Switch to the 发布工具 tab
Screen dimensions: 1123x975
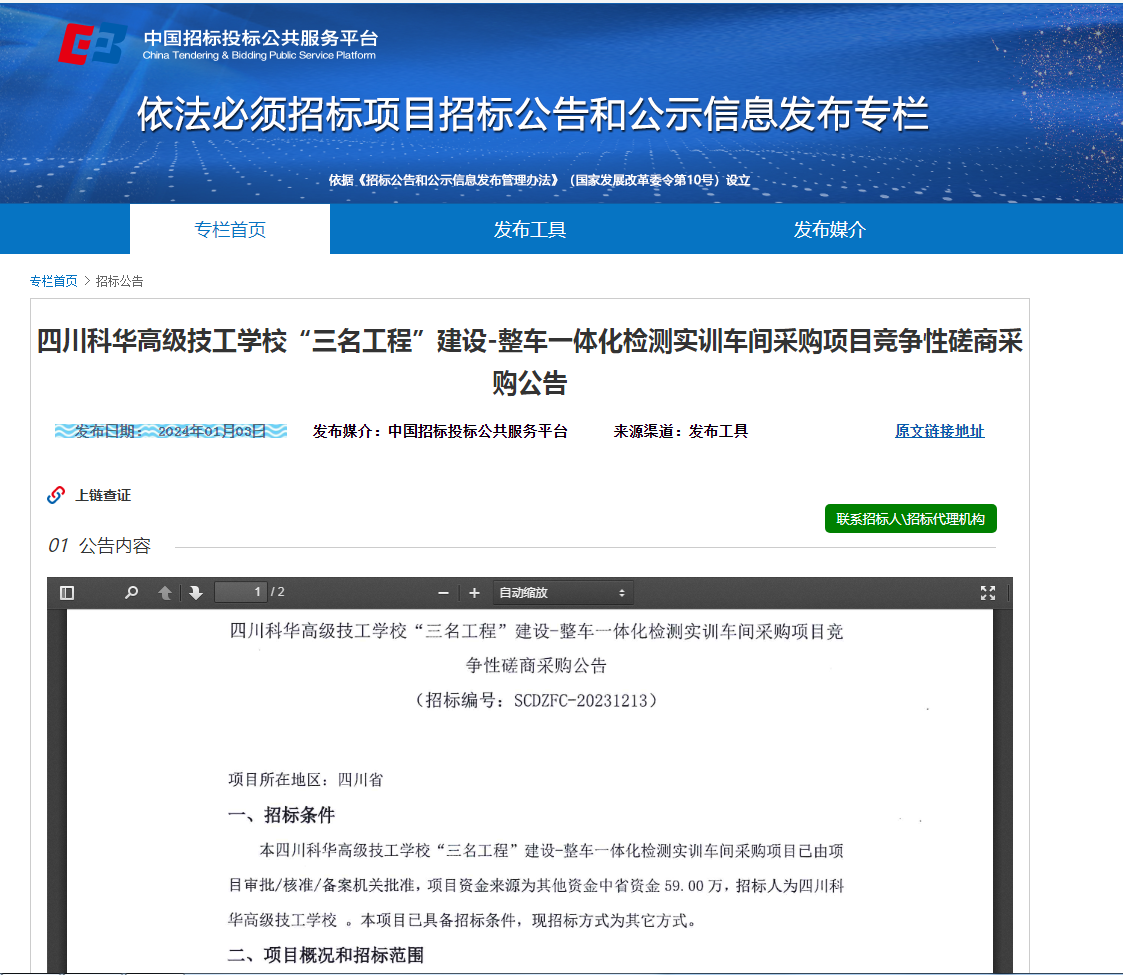[530, 229]
